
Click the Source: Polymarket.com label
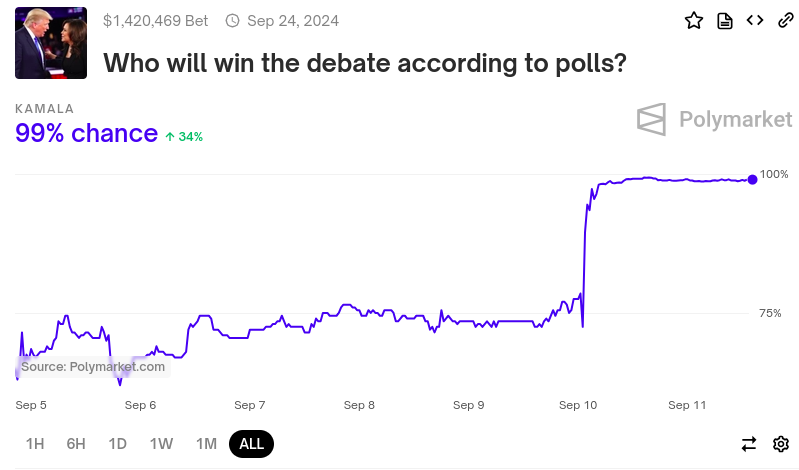[x=93, y=367]
